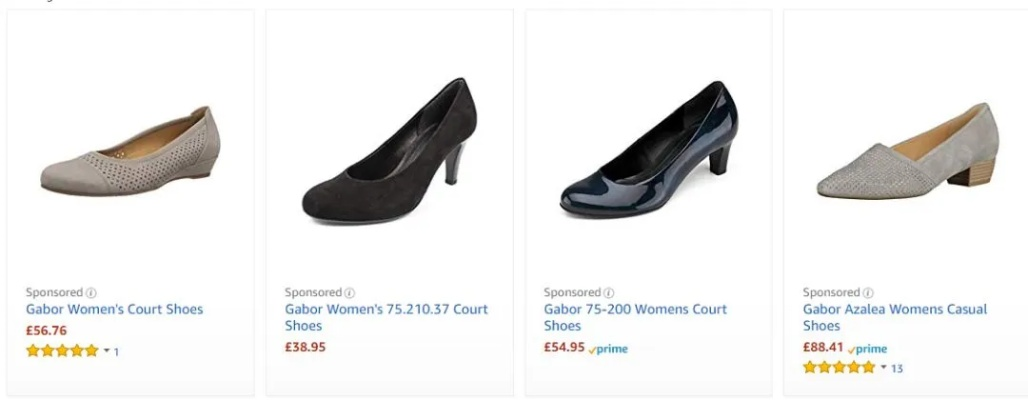Screen dimensions: 1028x400
Task: Expand rating dropdown arrow on first product
Action: [x=106, y=351]
